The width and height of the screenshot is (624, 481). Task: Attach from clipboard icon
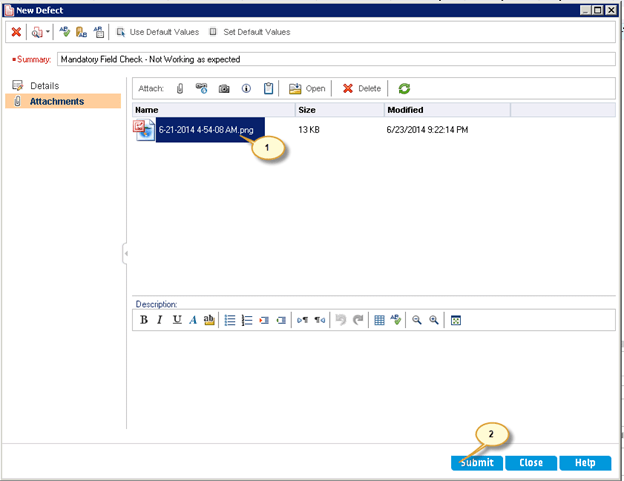[268, 88]
